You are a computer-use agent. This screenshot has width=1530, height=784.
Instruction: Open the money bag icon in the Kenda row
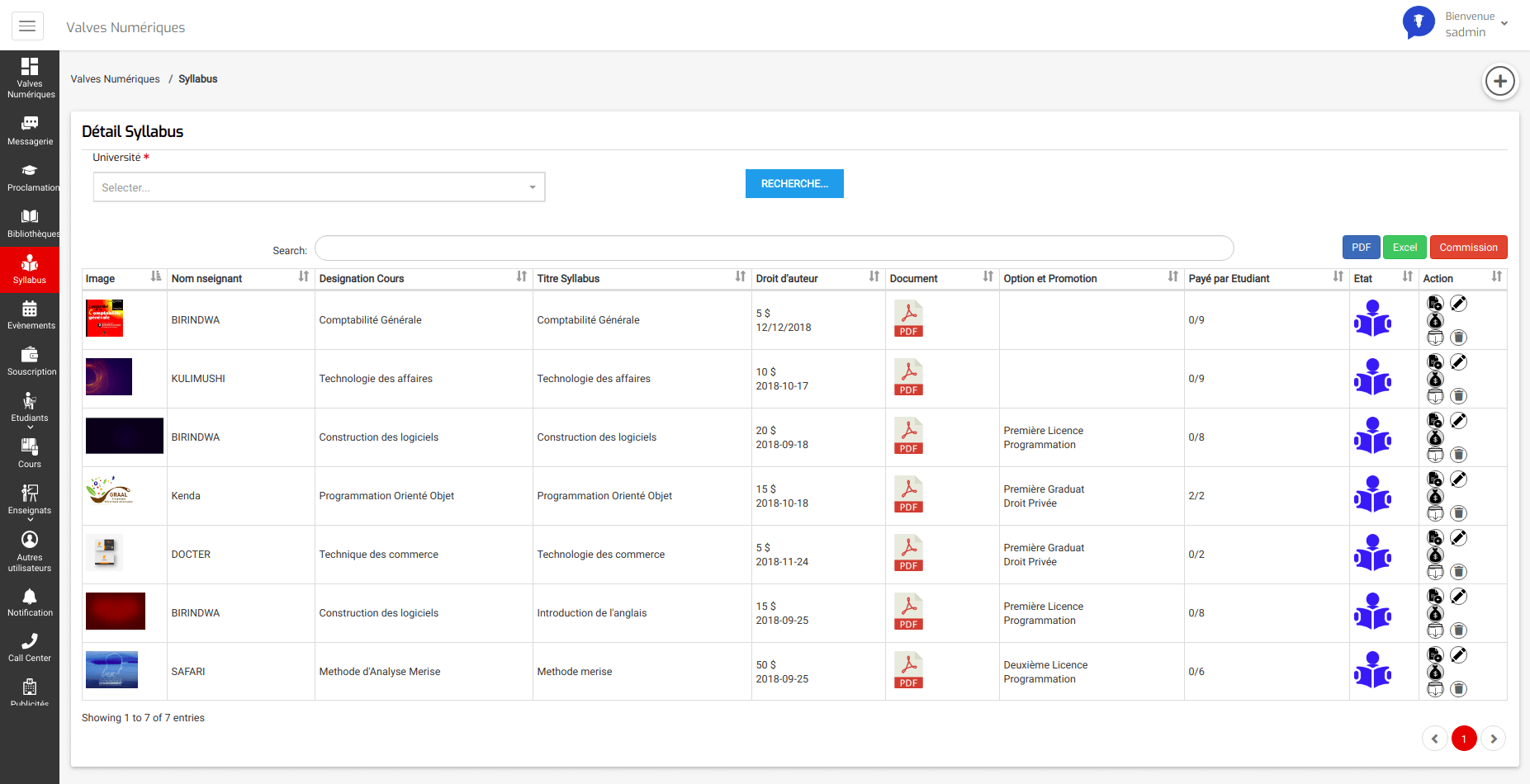pyautogui.click(x=1436, y=496)
